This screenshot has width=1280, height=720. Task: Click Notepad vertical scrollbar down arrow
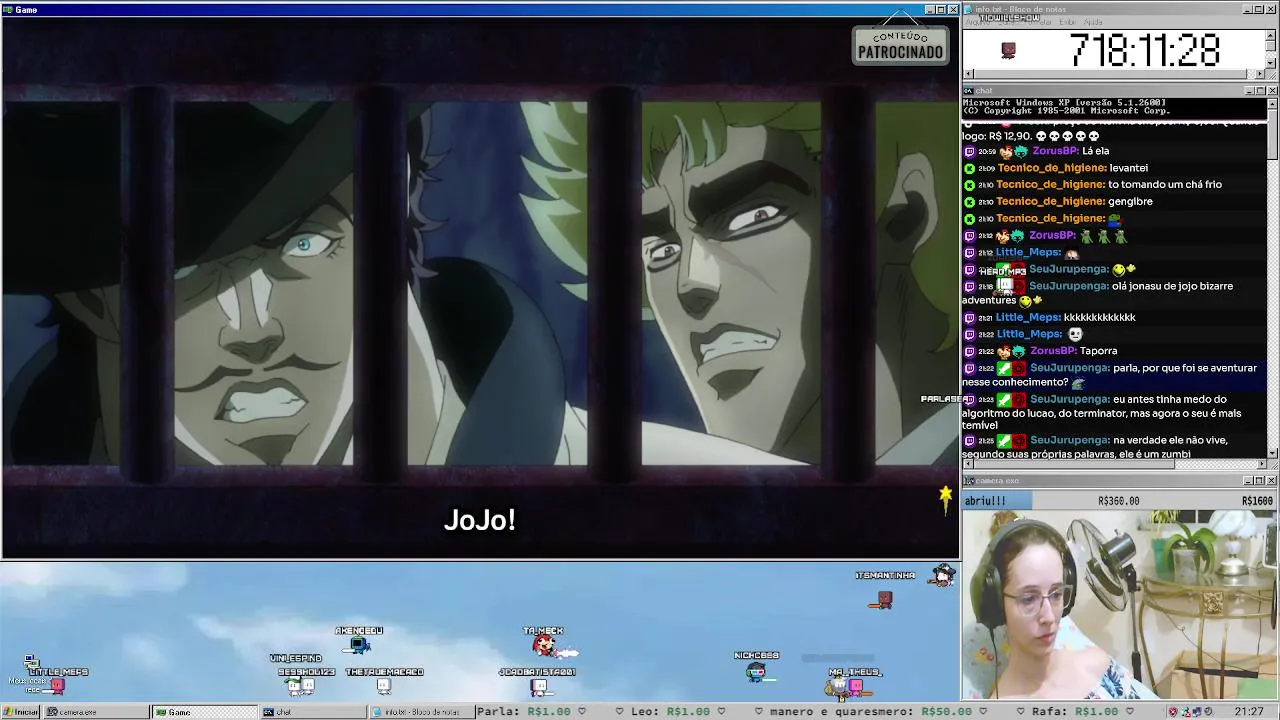pos(1272,64)
